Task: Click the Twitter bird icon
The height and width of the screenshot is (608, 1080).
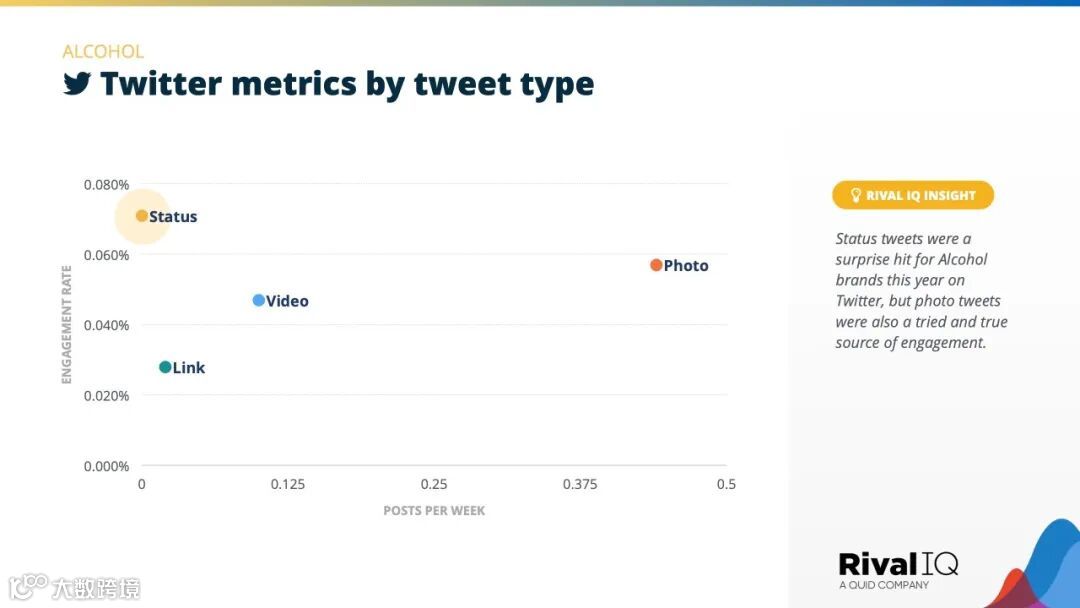Action: coord(76,84)
